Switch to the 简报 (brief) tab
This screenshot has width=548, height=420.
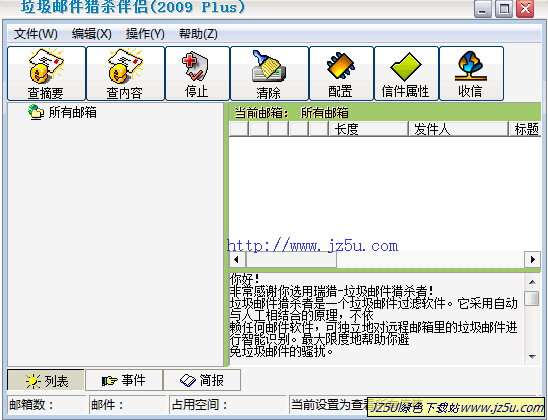click(202, 380)
